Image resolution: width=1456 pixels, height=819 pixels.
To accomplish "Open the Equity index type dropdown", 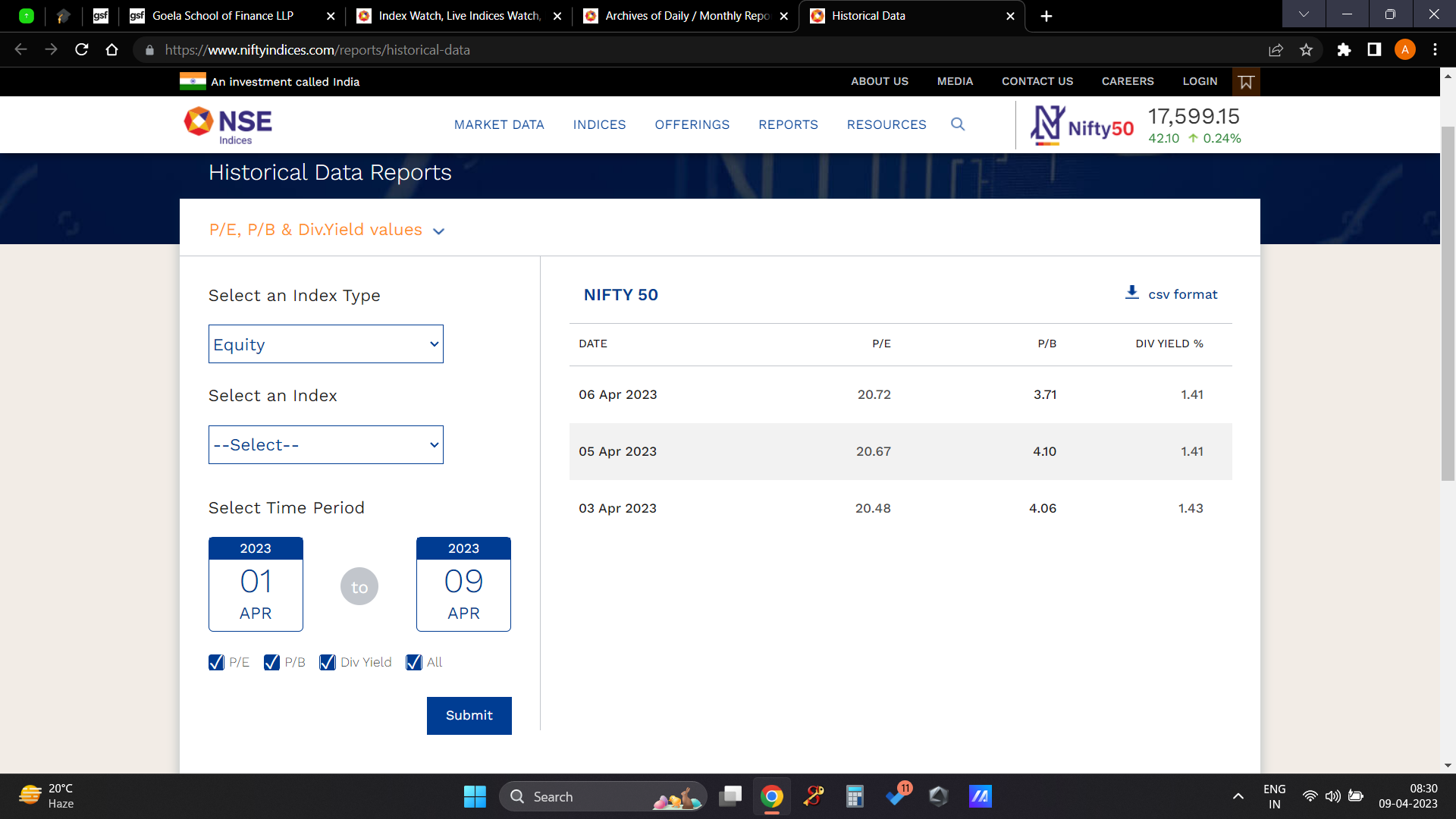I will point(325,344).
